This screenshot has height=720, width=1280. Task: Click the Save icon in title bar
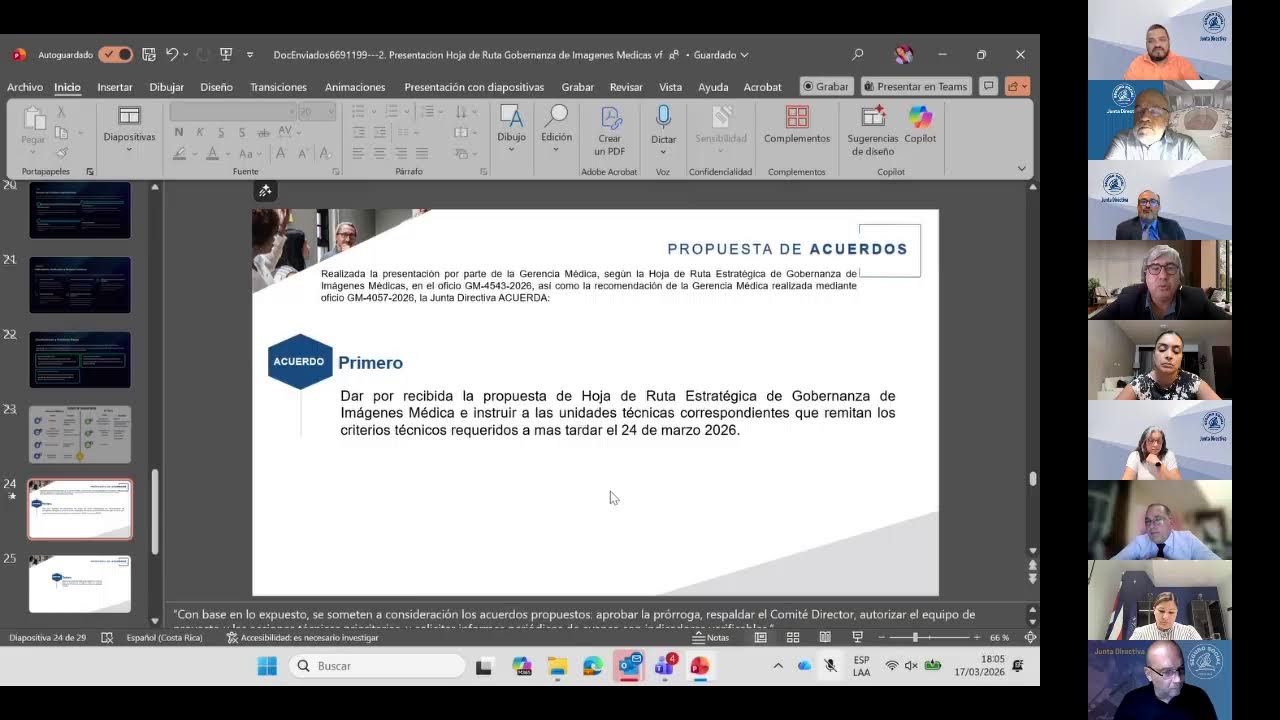pyautogui.click(x=149, y=55)
